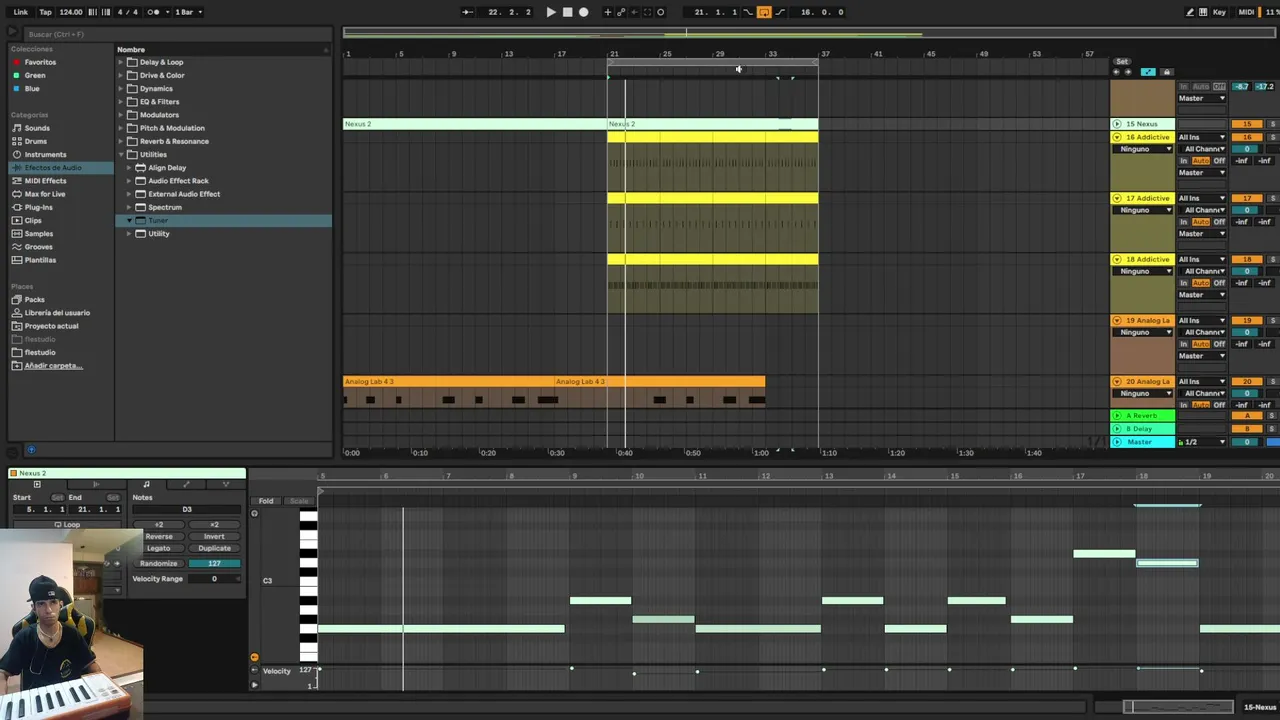Toggle Draw Mode pencil icon

[x=1189, y=12]
